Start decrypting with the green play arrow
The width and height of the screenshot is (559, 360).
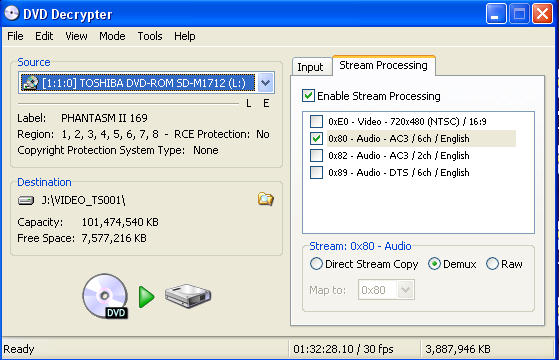[146, 297]
